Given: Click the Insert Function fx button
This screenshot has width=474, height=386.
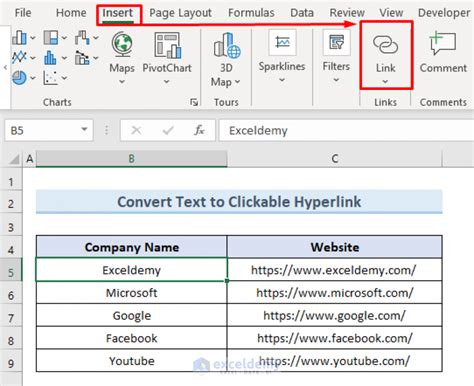Looking at the screenshot, I should [x=199, y=130].
